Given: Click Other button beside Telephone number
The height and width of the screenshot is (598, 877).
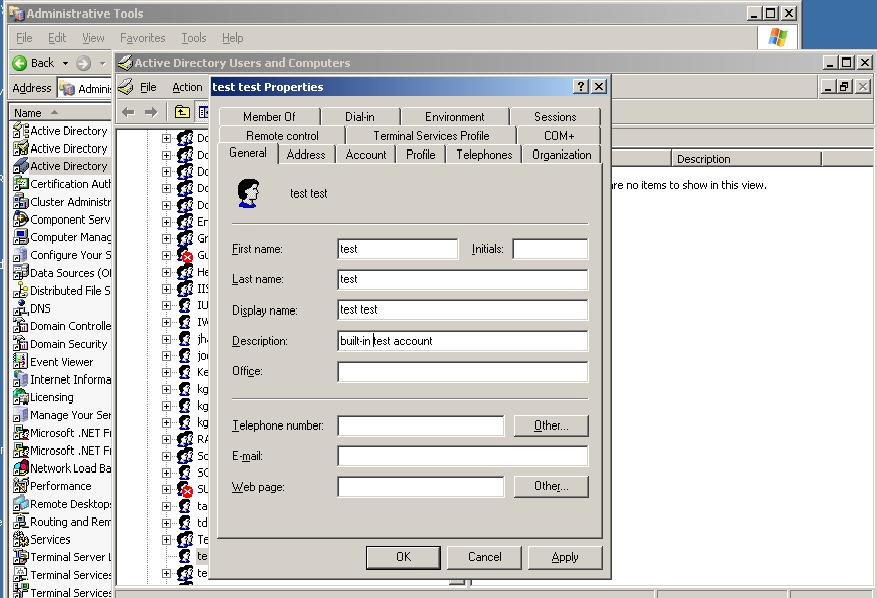Looking at the screenshot, I should pos(551,426).
